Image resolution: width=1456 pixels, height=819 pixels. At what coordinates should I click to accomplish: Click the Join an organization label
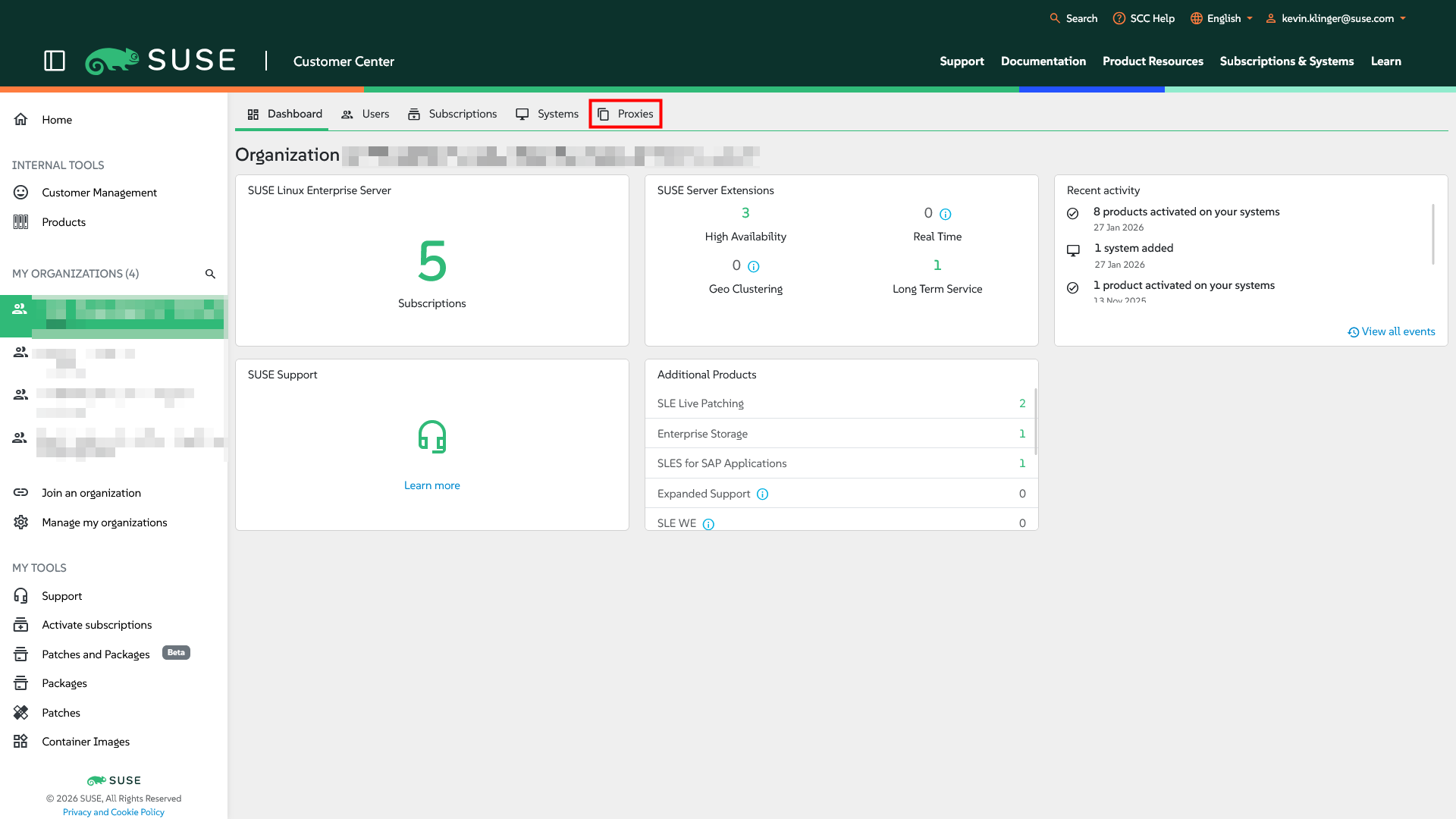pyautogui.click(x=92, y=493)
